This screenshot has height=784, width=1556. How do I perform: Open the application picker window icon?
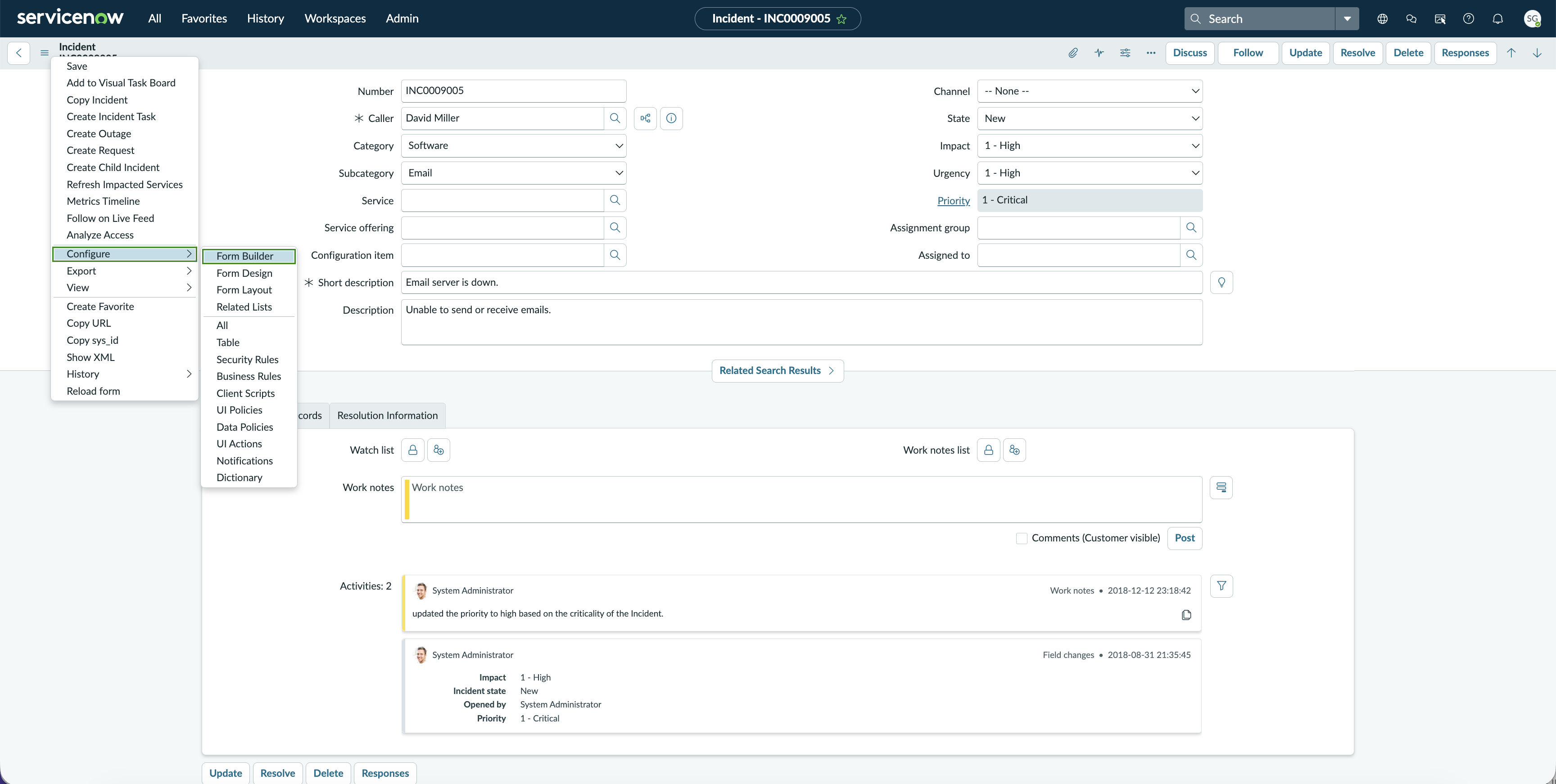click(1440, 19)
